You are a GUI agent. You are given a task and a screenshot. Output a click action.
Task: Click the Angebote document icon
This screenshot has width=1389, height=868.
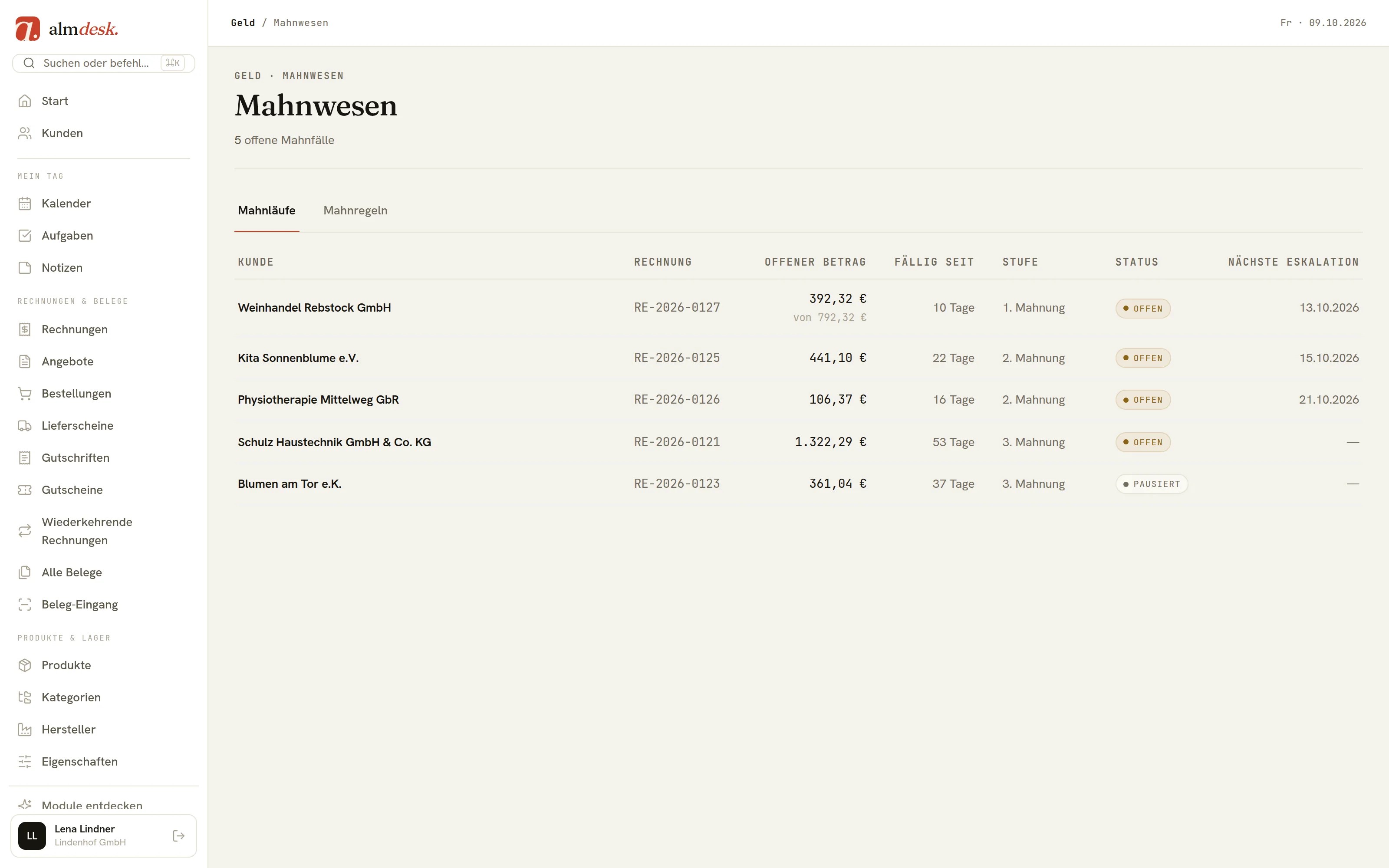(x=25, y=362)
